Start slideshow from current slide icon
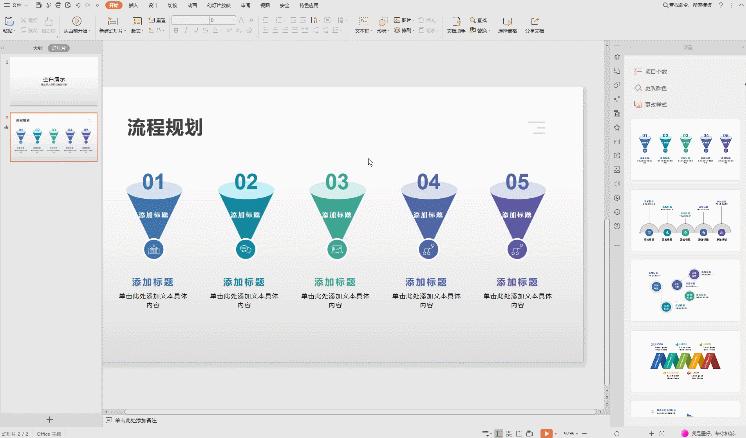Viewport: 746px width, 438px height. [x=76, y=21]
